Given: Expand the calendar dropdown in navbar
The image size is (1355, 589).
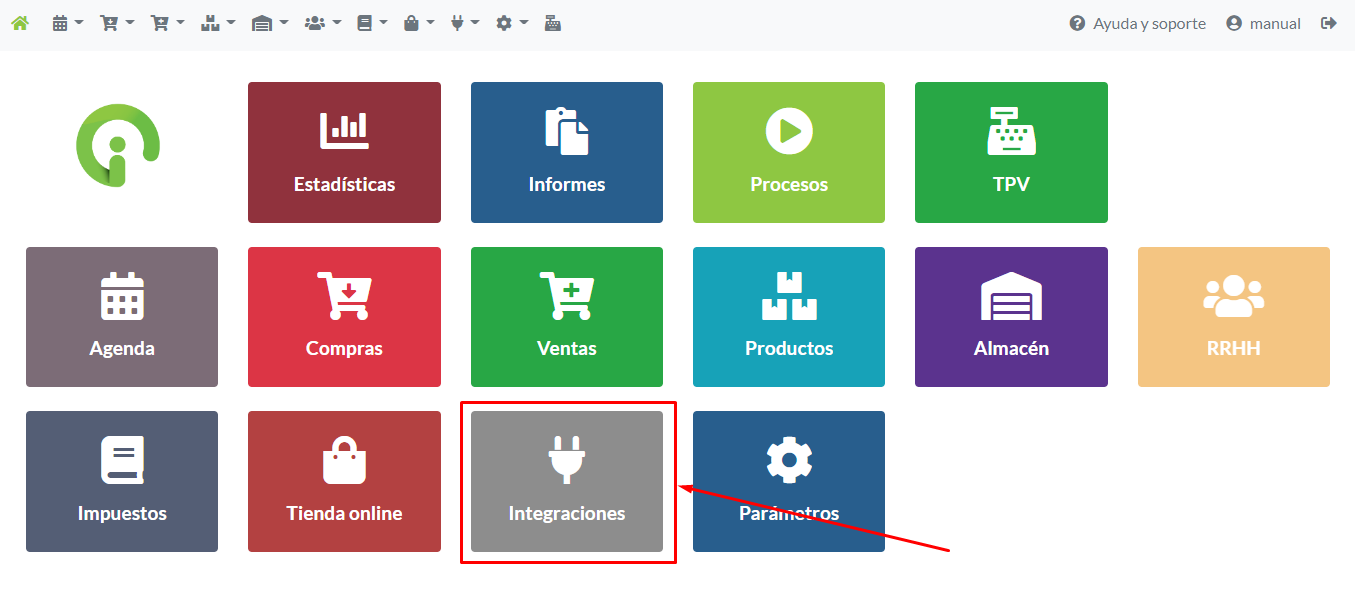Looking at the screenshot, I should pos(67,23).
